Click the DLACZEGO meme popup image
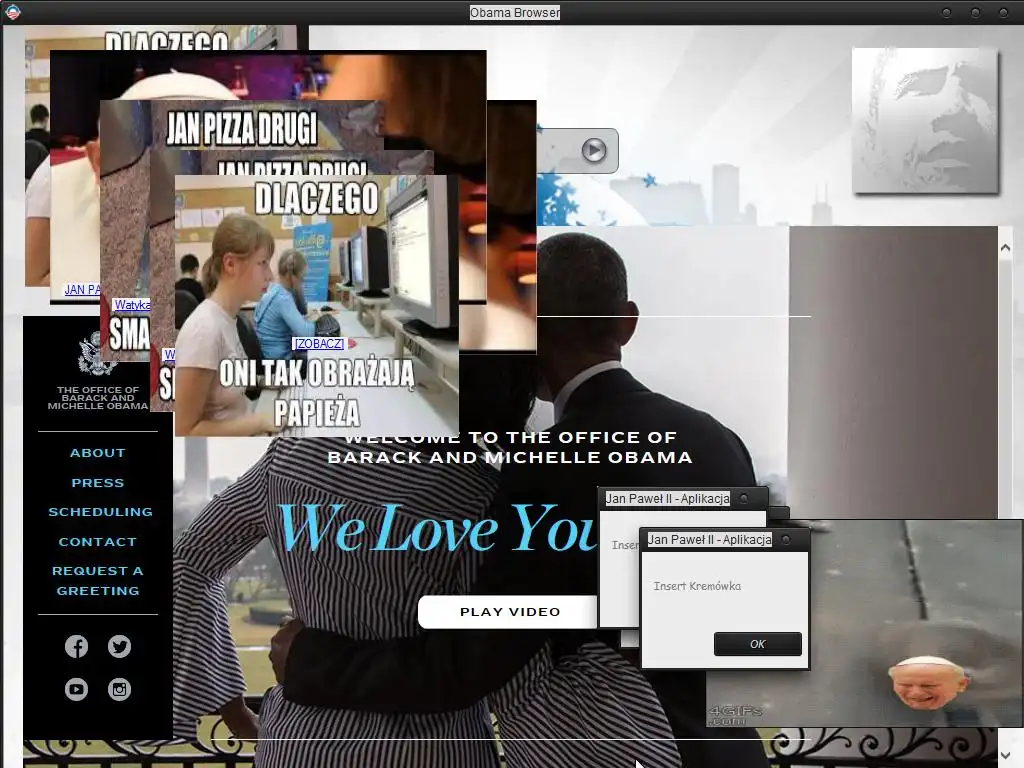 pyautogui.click(x=317, y=305)
